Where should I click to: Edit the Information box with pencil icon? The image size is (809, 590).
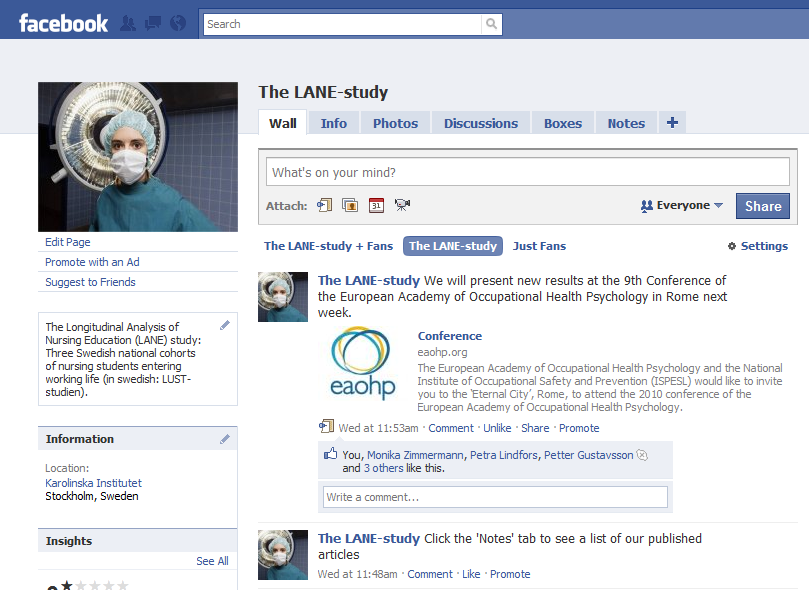(224, 439)
